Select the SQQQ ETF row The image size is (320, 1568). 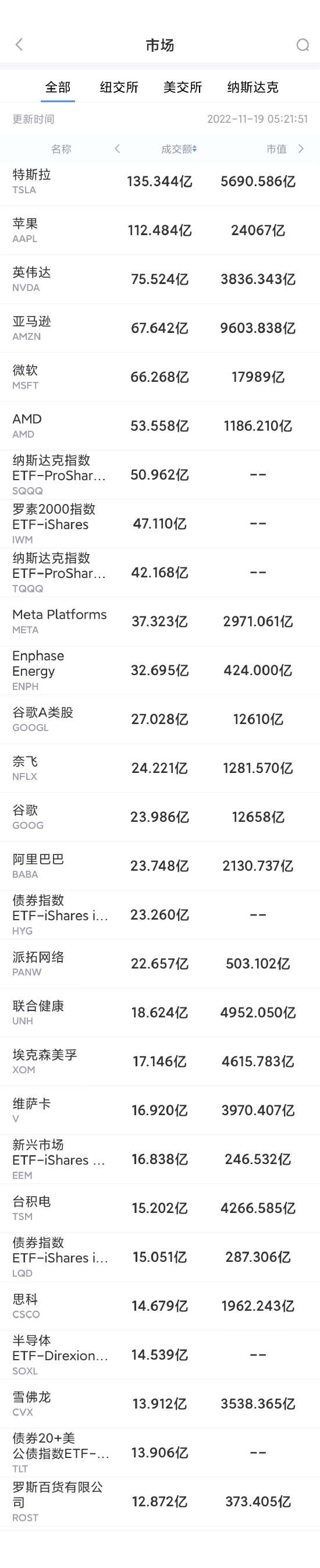point(160,475)
